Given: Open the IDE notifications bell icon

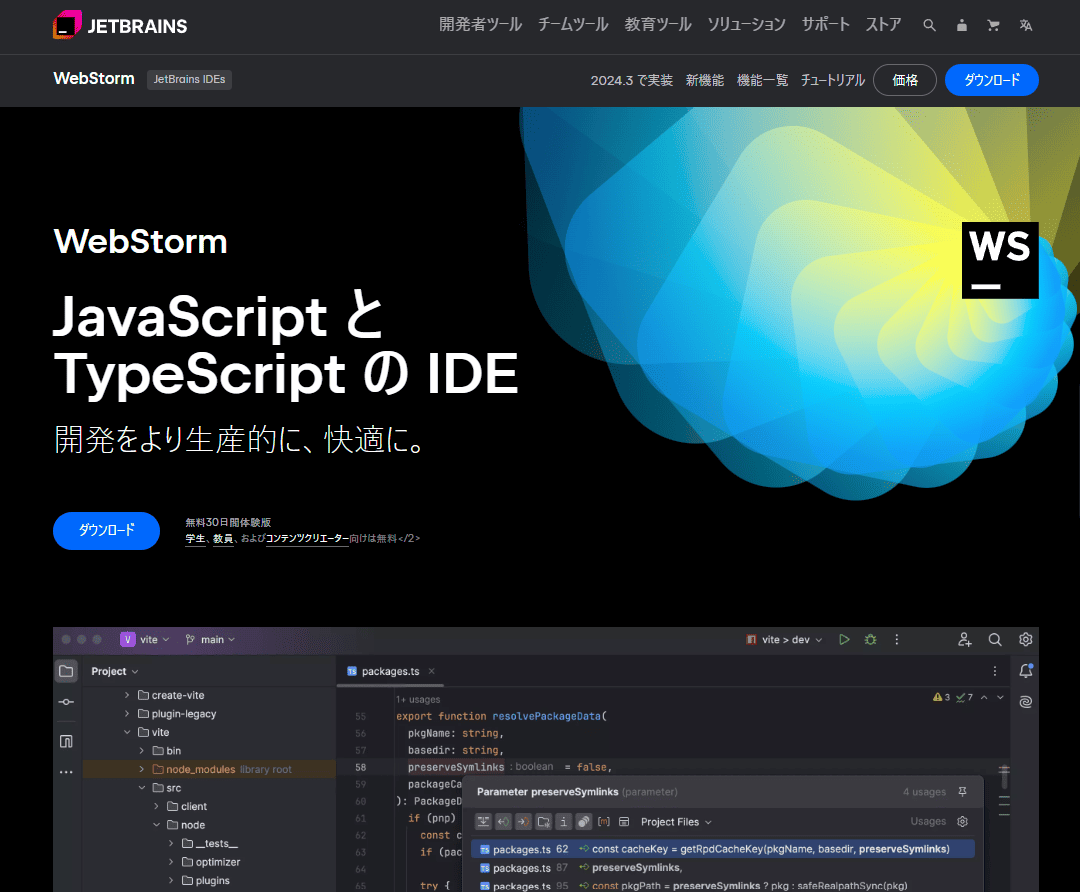Looking at the screenshot, I should pyautogui.click(x=1026, y=671).
